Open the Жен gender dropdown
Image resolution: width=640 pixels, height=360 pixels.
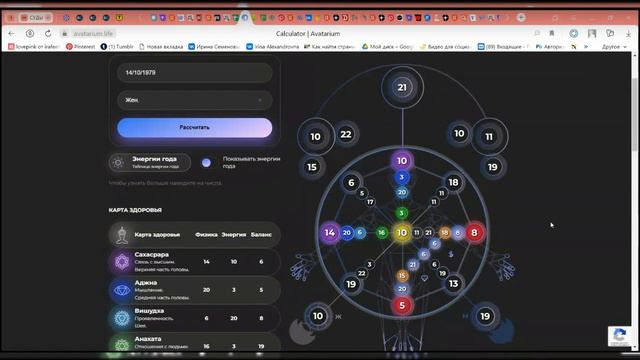(195, 100)
